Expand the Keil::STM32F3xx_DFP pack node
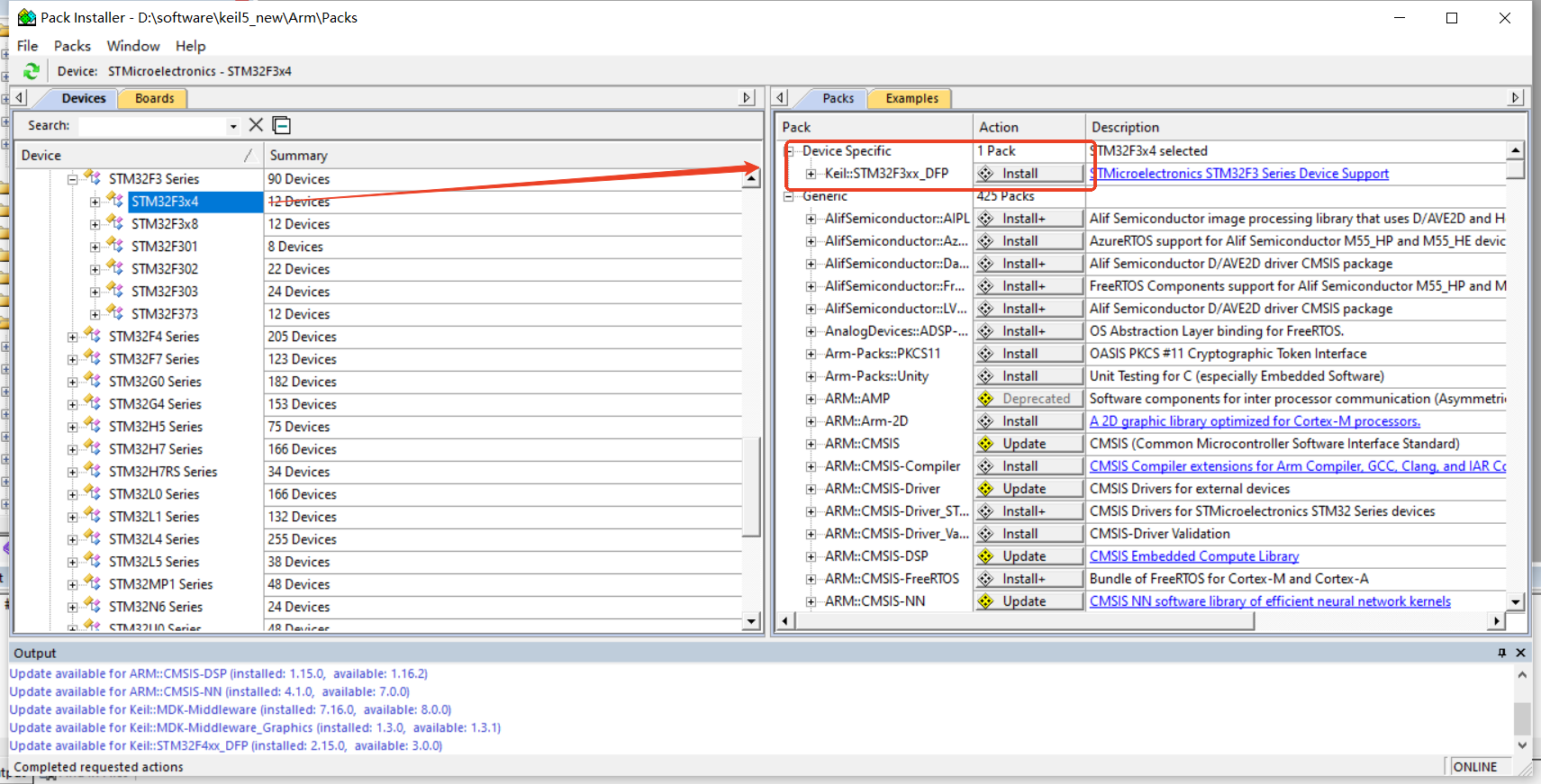 (811, 174)
